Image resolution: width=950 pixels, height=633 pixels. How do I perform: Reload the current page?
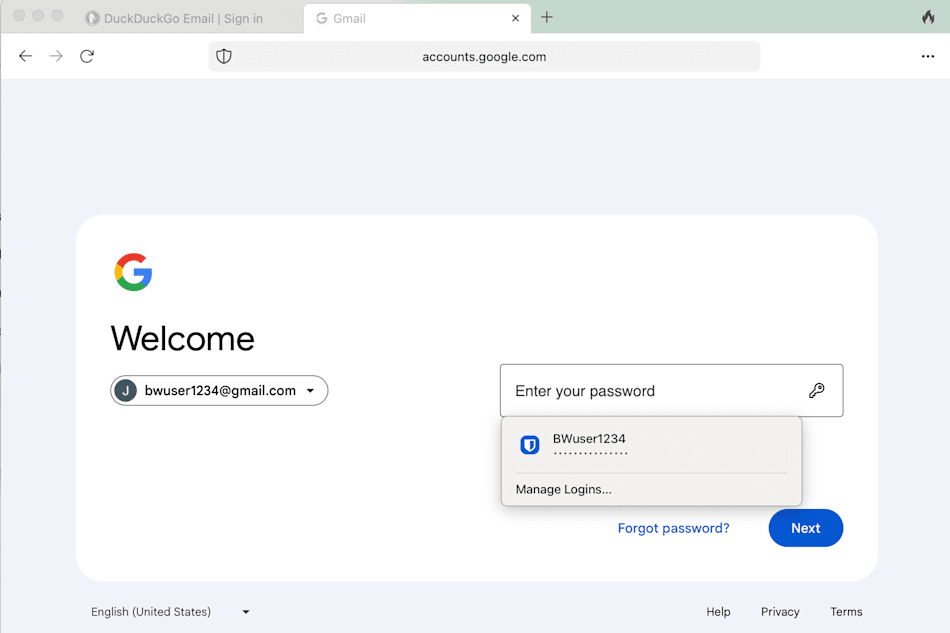[87, 56]
